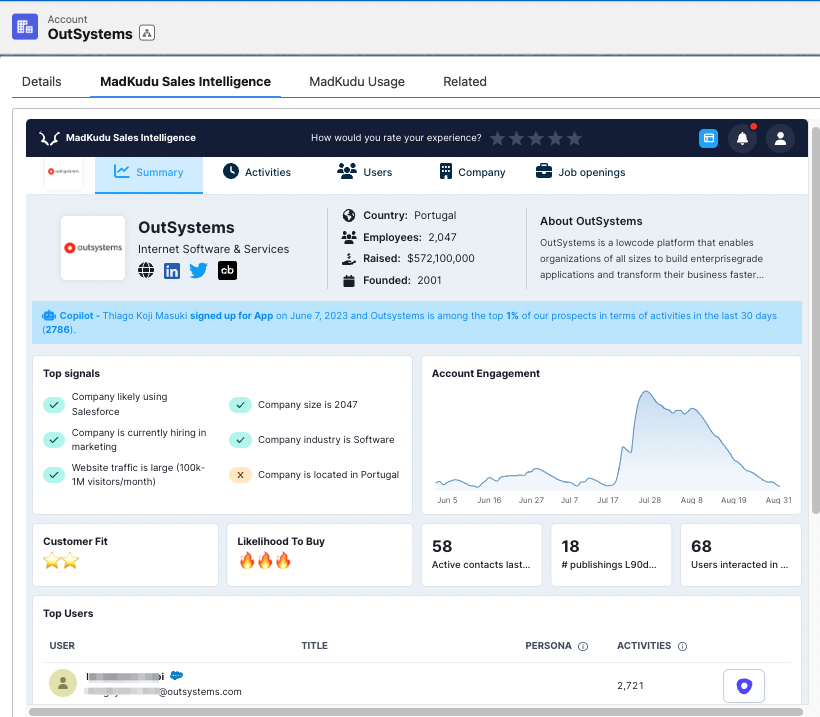Viewport: 820px width, 717px height.
Task: Click the Likelihood To Buy flames
Action: (x=265, y=561)
